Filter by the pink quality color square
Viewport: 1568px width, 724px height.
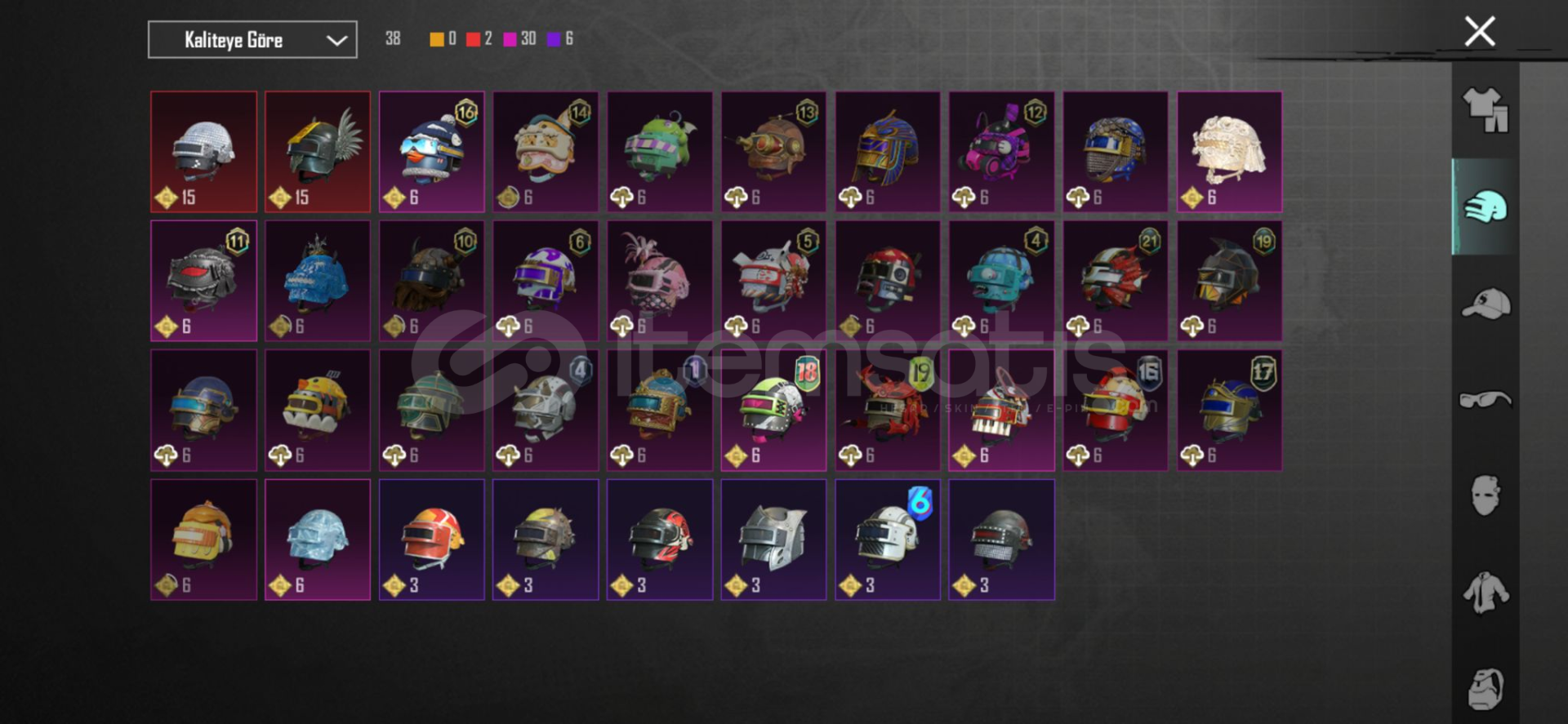coord(510,39)
